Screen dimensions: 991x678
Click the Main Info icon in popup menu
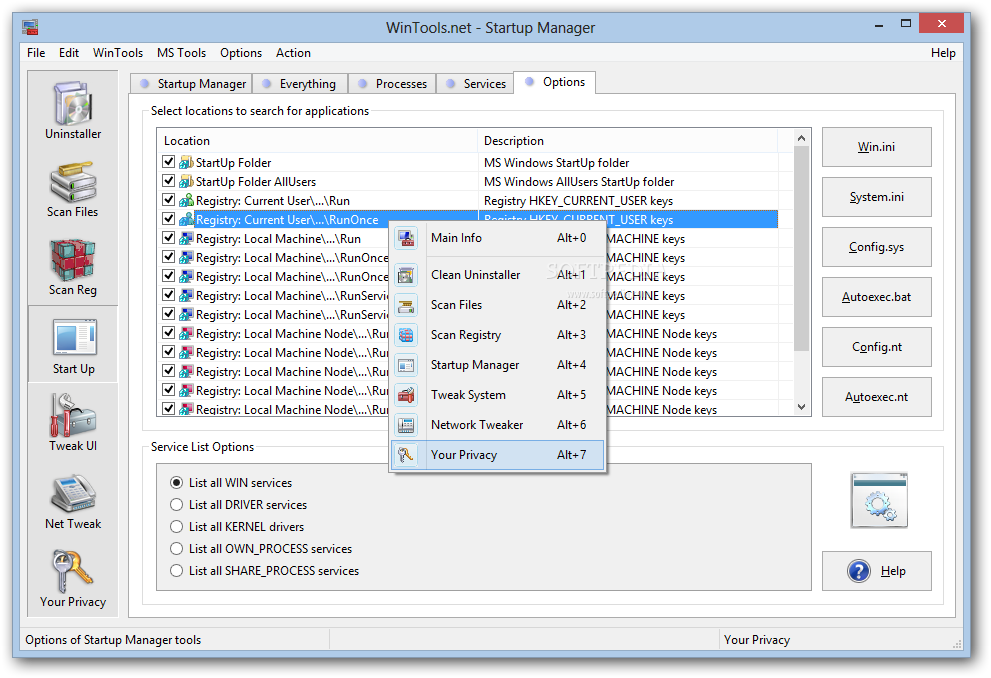[x=406, y=238]
